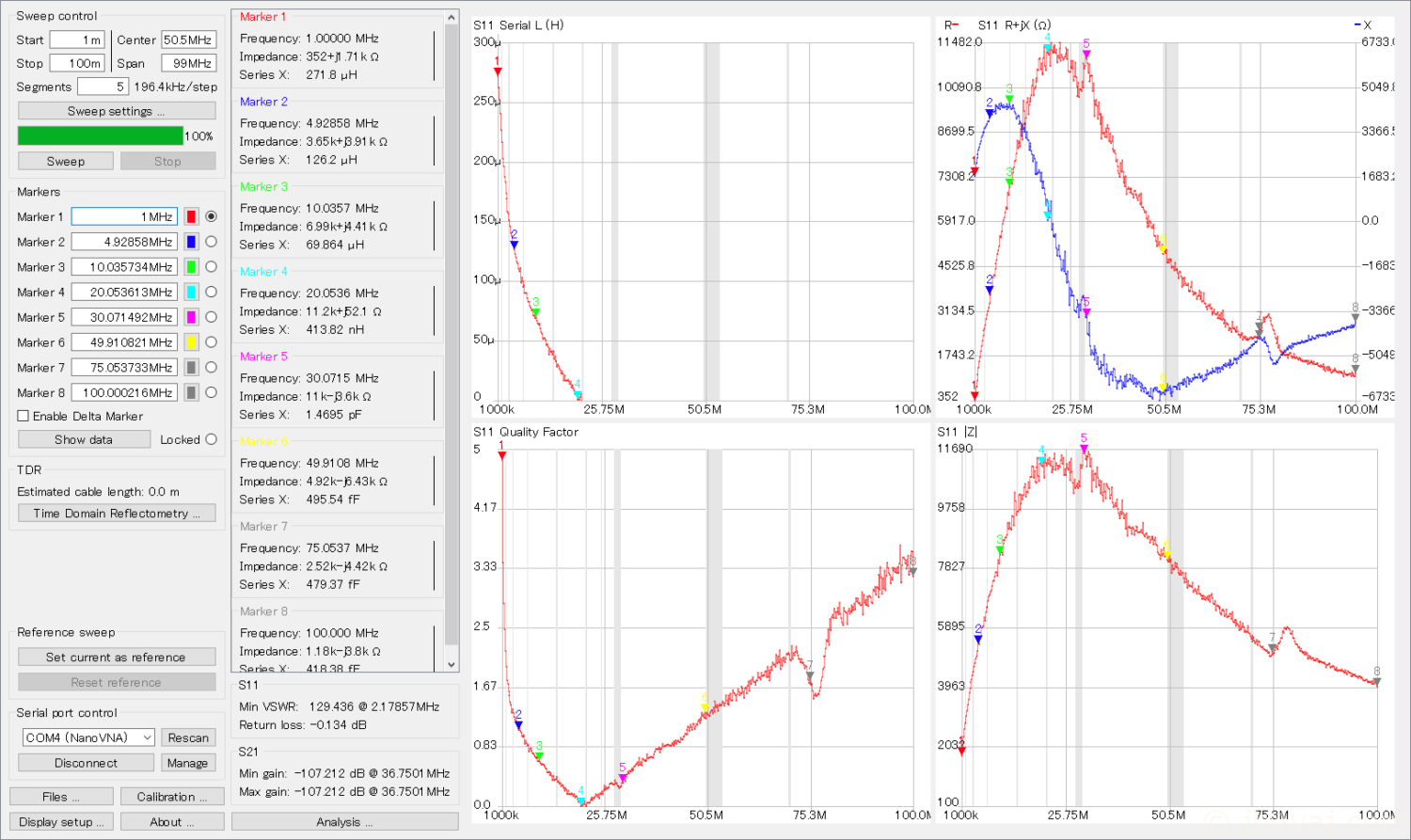1411x840 pixels.
Task: Click the Marker 4 frequency input field
Action: point(124,293)
